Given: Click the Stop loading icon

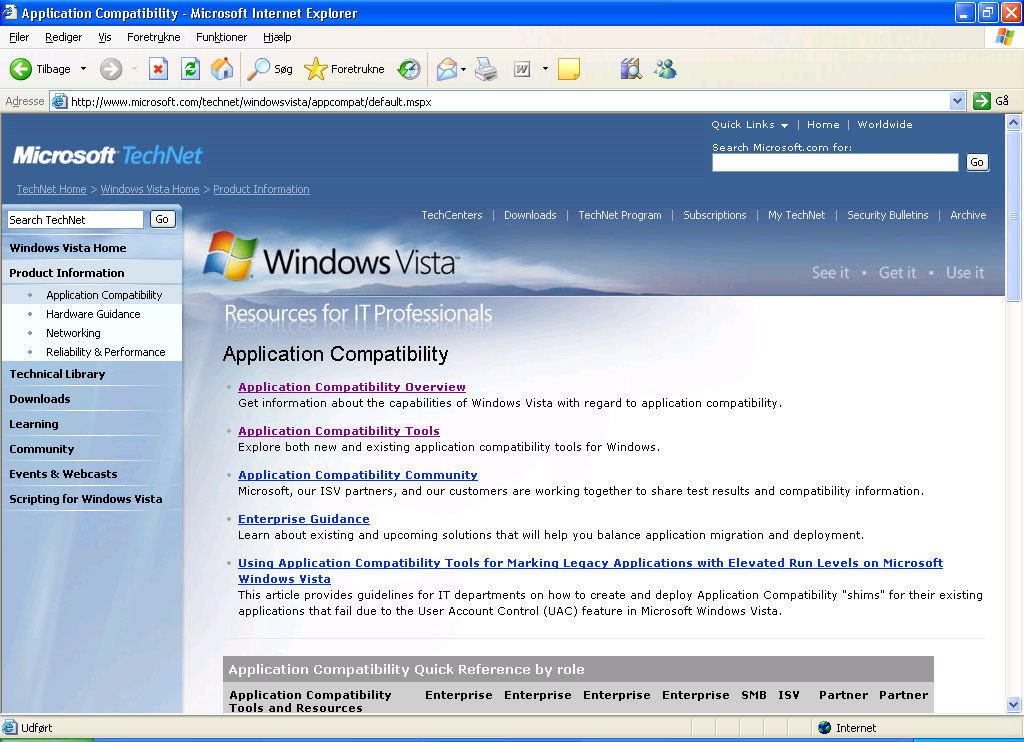Looking at the screenshot, I should click(158, 69).
